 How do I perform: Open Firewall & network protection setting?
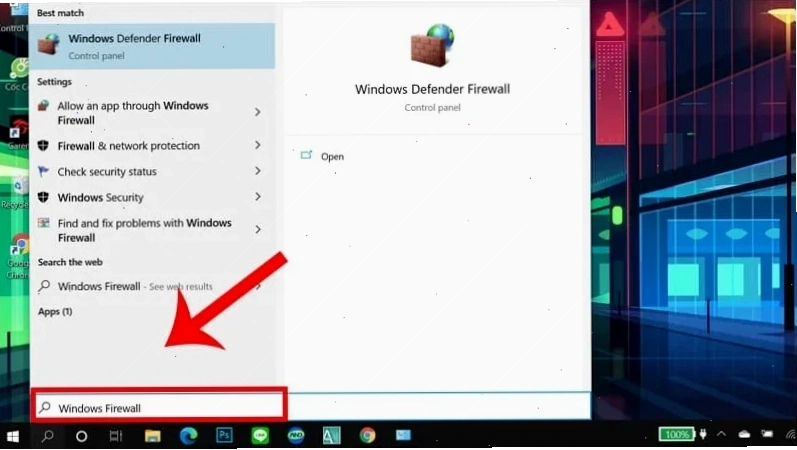pyautogui.click(x=152, y=146)
